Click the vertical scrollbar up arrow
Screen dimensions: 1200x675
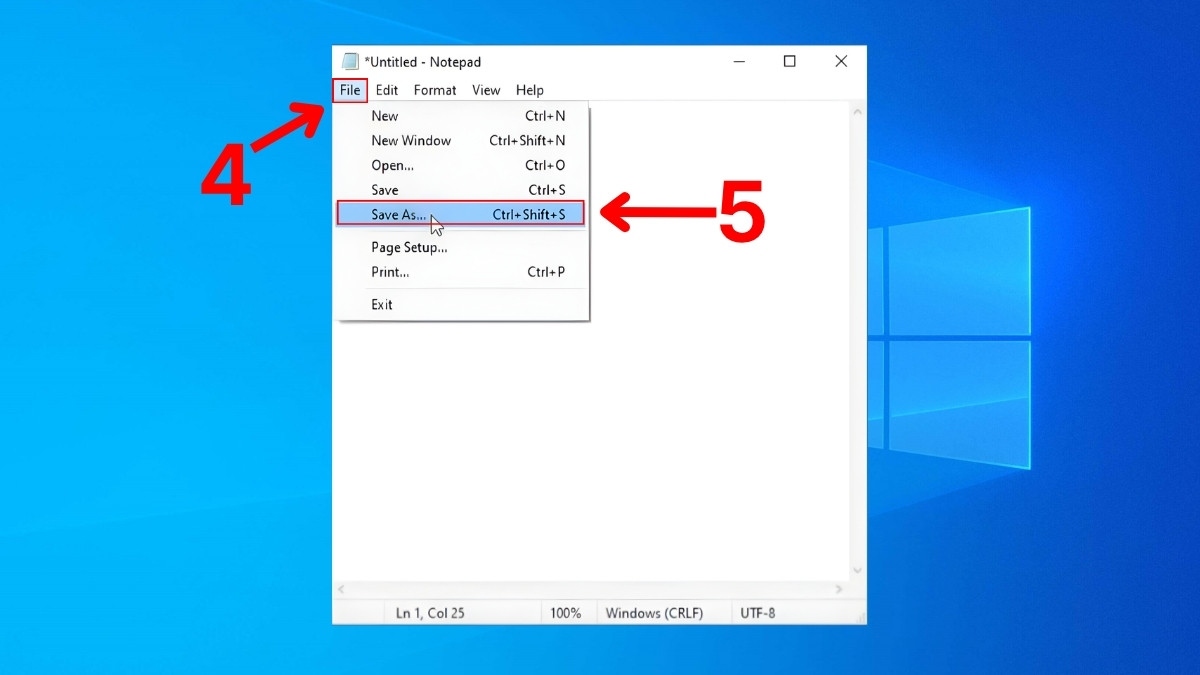click(857, 112)
